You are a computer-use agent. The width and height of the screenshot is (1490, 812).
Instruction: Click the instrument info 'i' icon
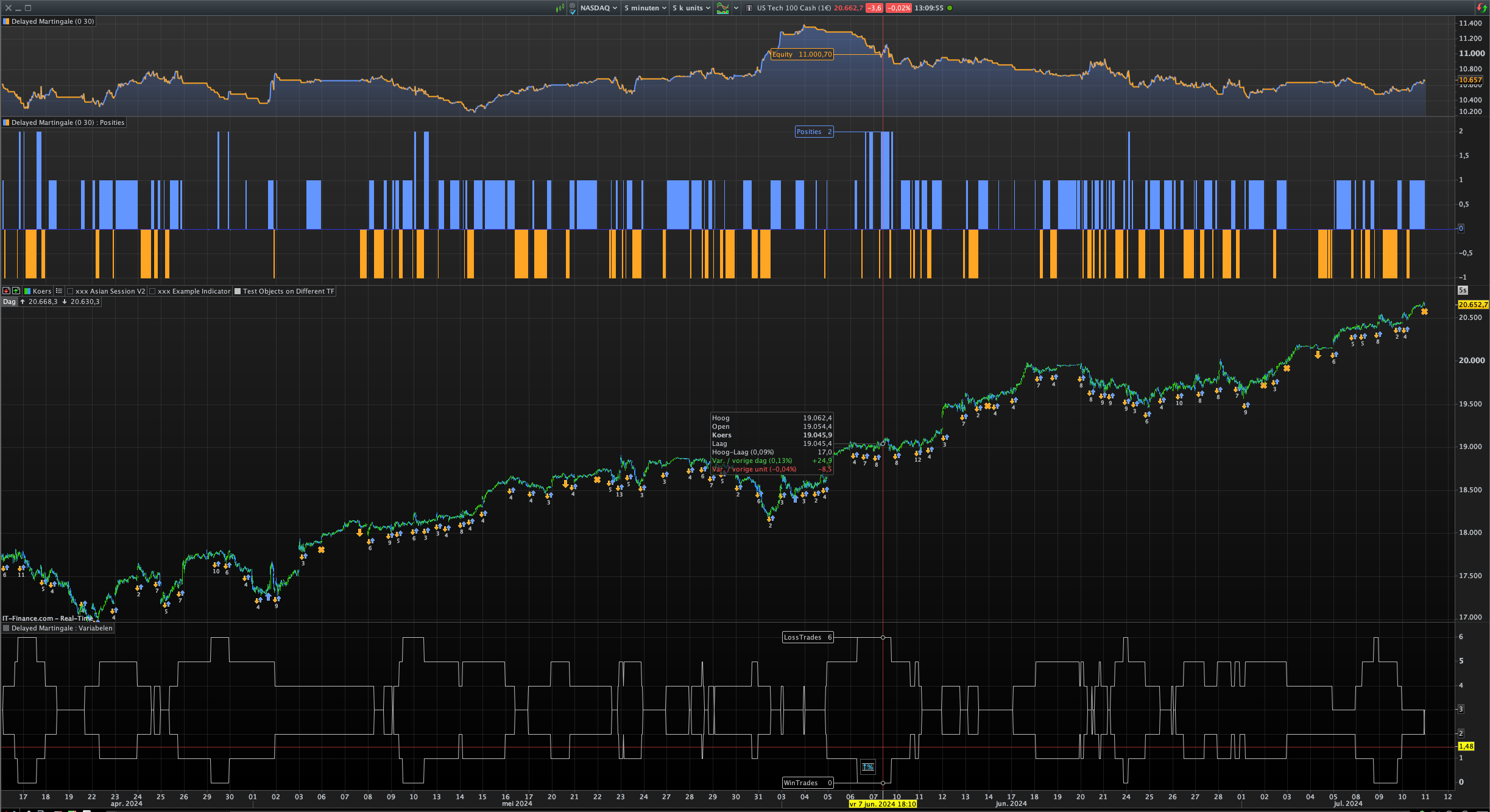click(x=749, y=8)
